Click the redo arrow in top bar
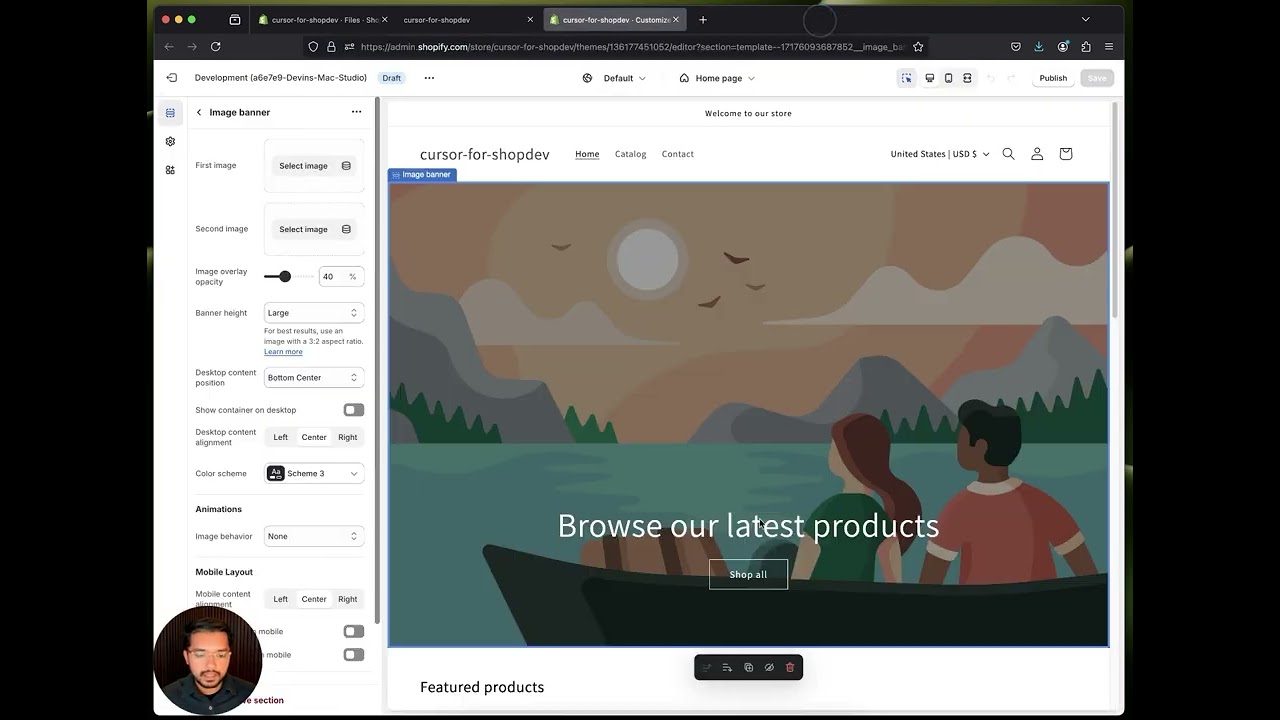This screenshot has width=1280, height=720. point(1011,78)
